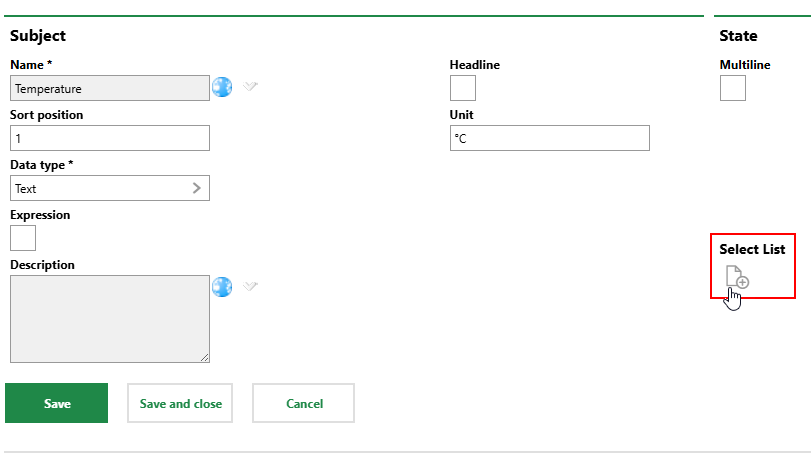Add a new Select List document icon

pos(736,278)
